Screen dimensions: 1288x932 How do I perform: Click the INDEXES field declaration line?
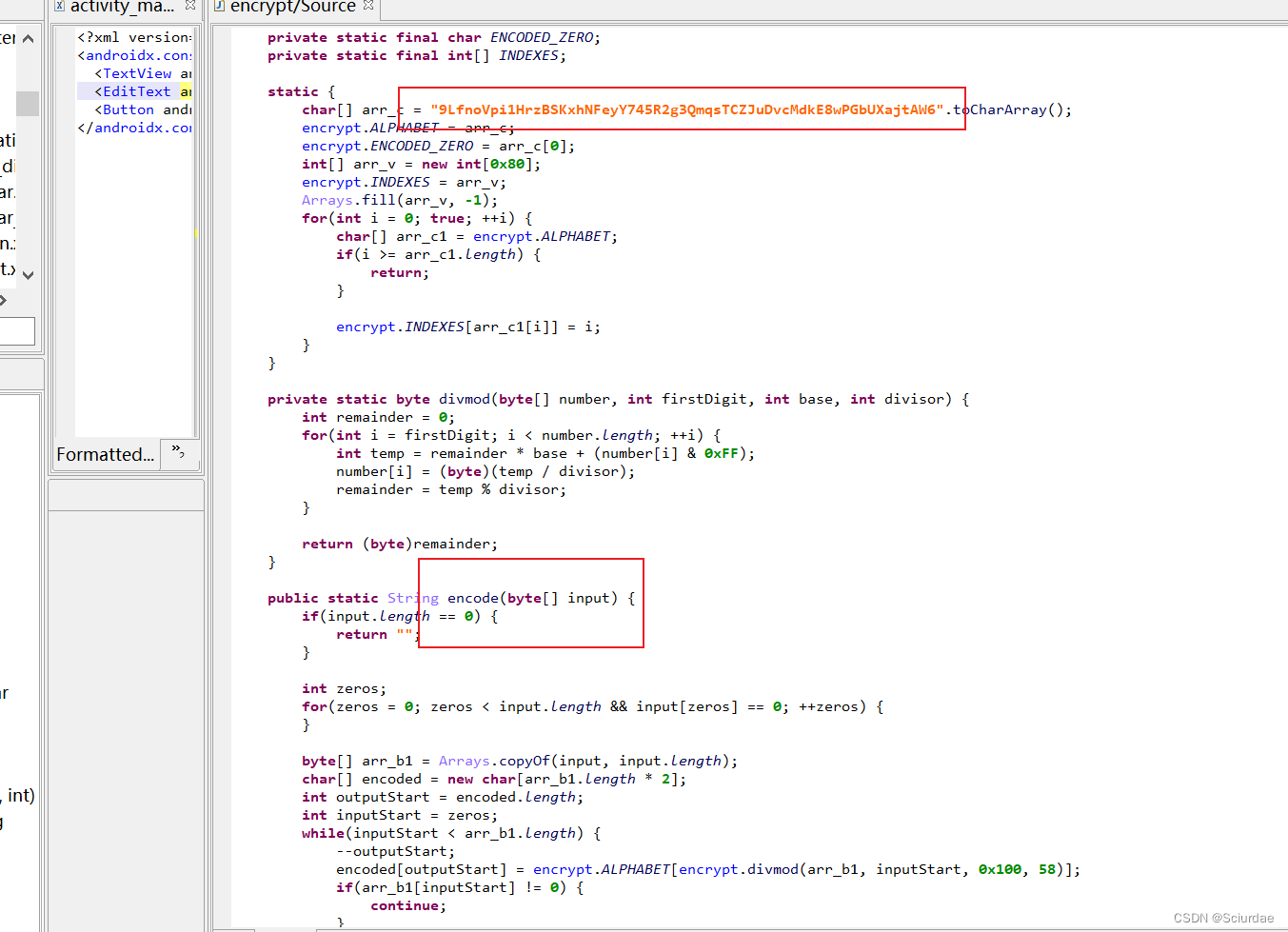coord(416,55)
